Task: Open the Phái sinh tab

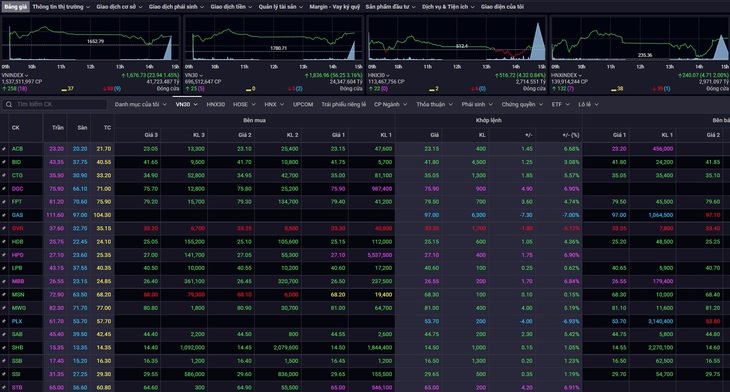Action: [477, 104]
